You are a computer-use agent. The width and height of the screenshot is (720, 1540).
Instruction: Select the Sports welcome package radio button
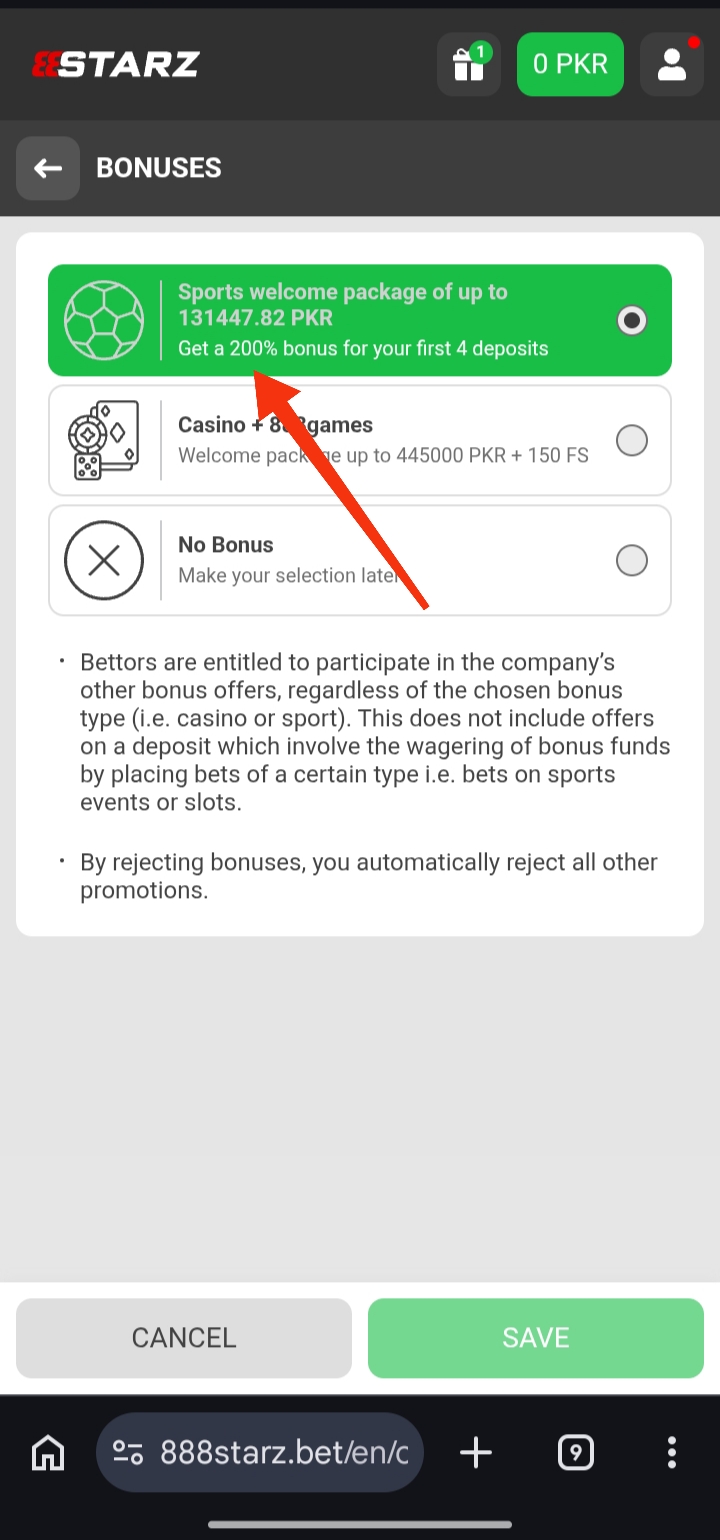632,320
